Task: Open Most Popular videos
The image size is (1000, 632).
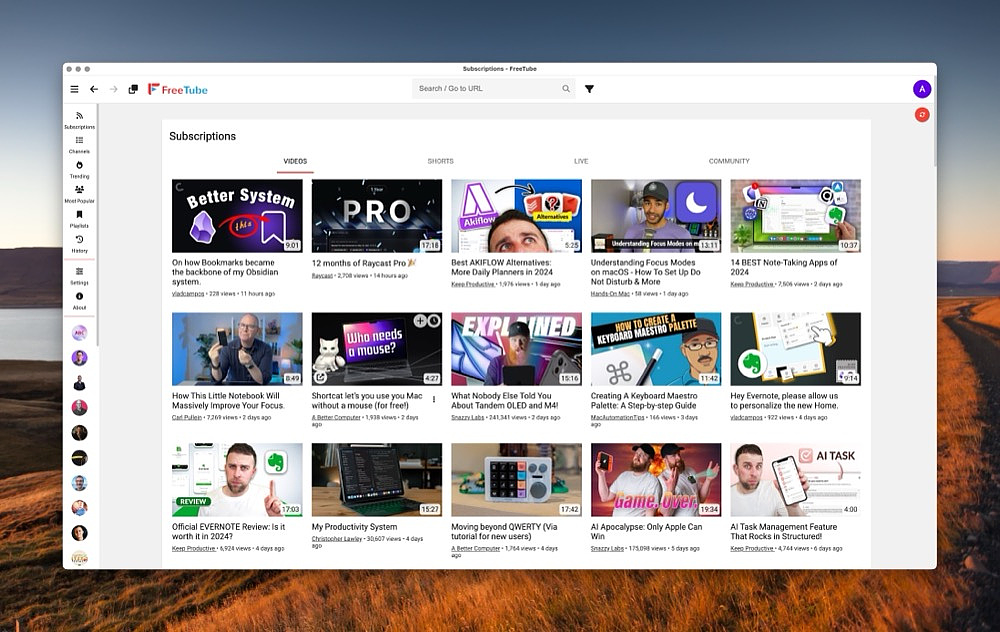Action: point(79,193)
